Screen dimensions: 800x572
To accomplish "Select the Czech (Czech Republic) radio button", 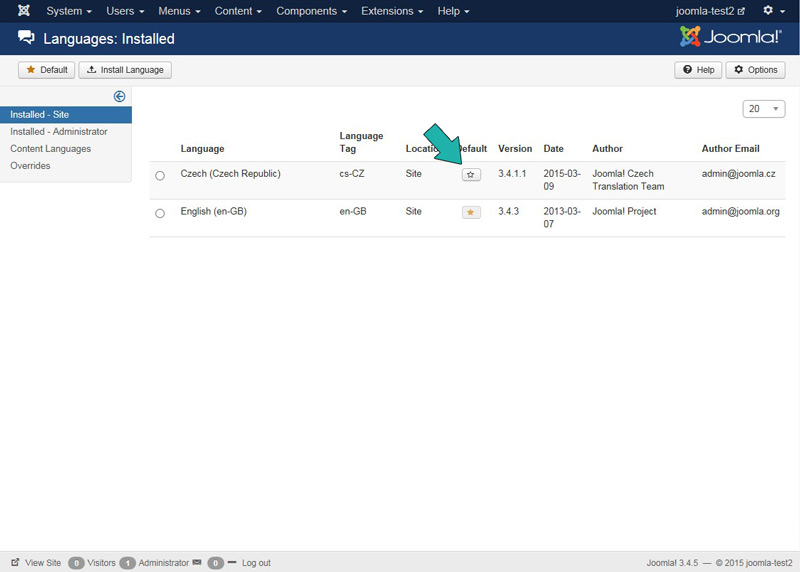I will click(160, 176).
